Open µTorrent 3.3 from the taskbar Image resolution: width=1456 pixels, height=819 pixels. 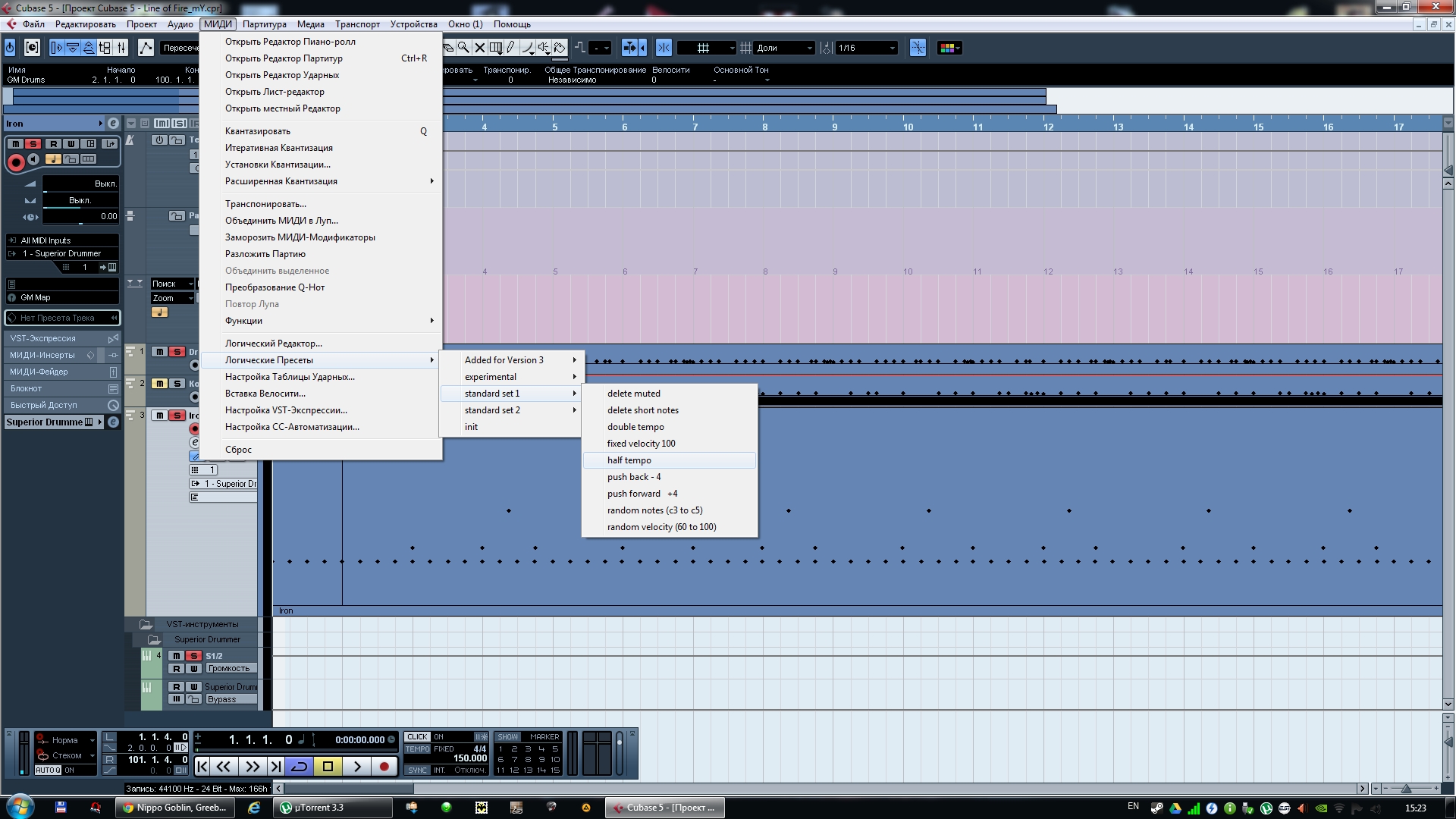tap(318, 808)
